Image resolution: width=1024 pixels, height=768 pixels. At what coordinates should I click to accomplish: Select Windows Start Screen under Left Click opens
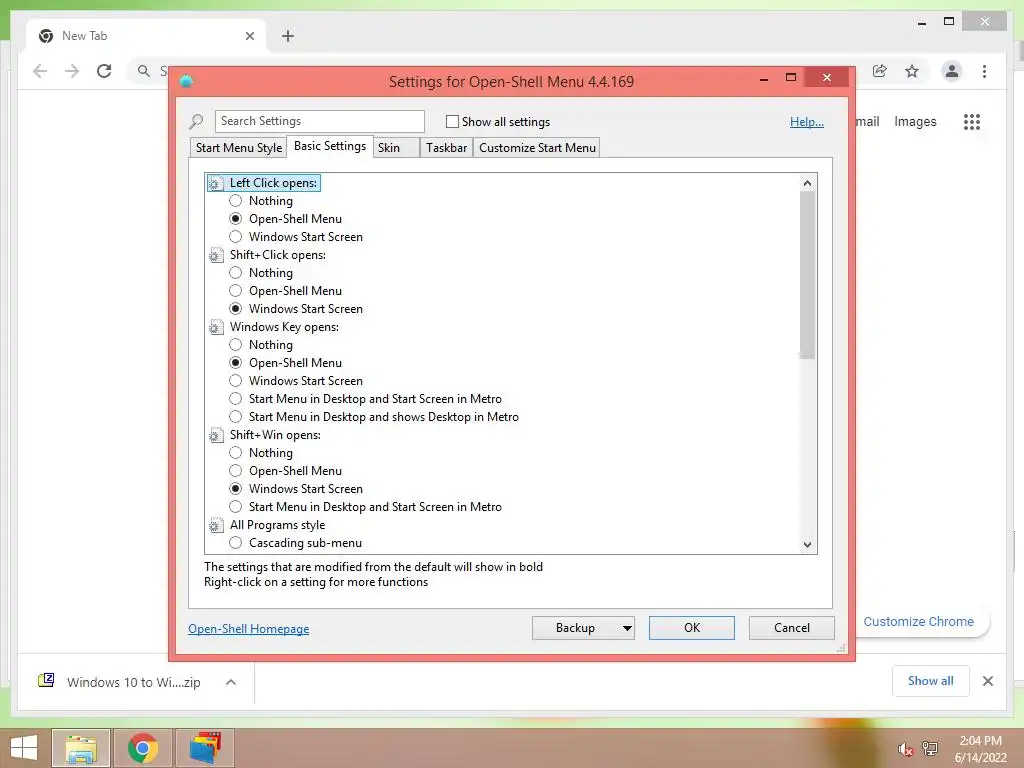(236, 237)
